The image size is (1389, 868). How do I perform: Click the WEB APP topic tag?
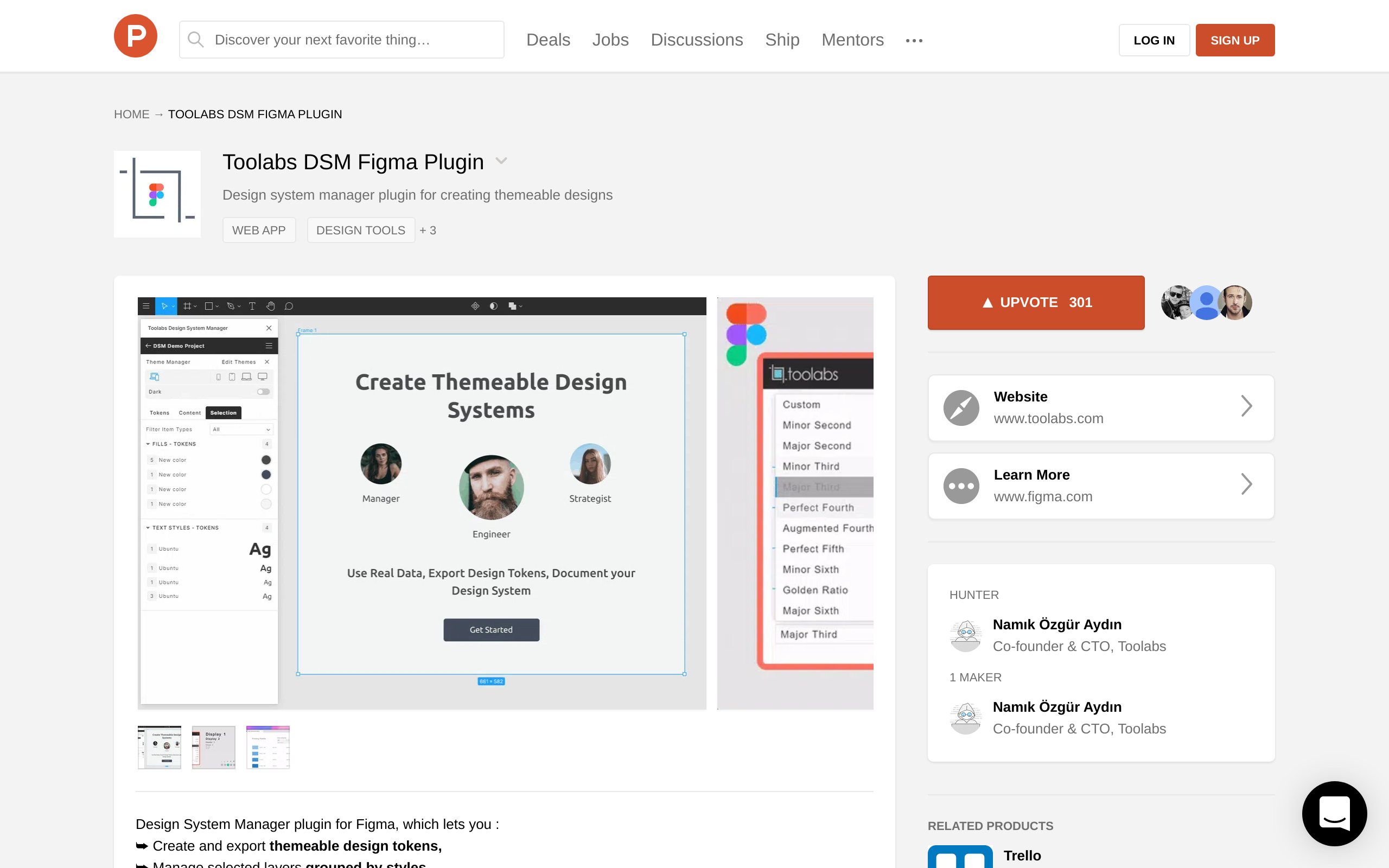(x=259, y=230)
